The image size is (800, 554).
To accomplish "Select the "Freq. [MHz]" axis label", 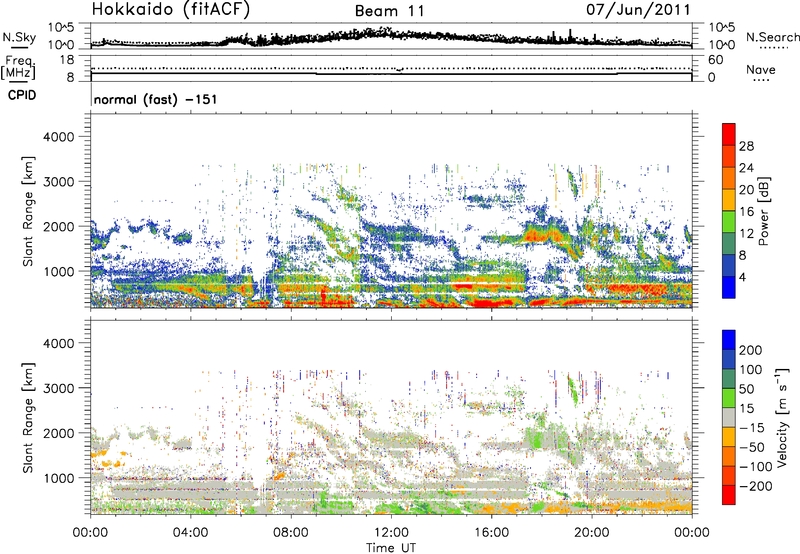I will coord(18,68).
